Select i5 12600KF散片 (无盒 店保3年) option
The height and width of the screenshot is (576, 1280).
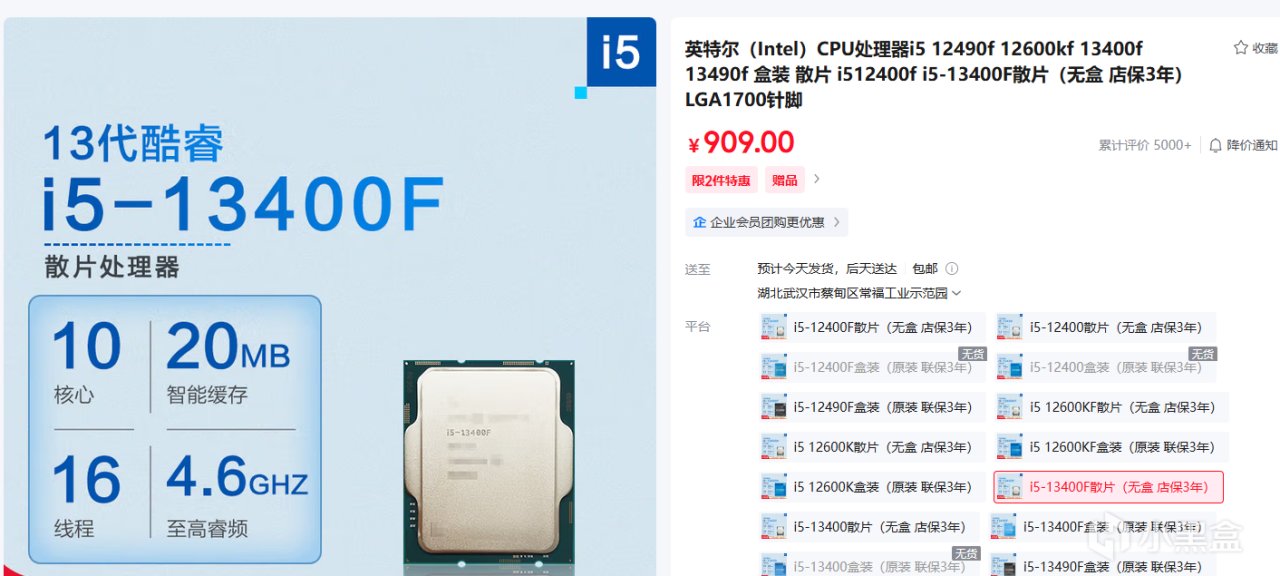click(x=1110, y=407)
